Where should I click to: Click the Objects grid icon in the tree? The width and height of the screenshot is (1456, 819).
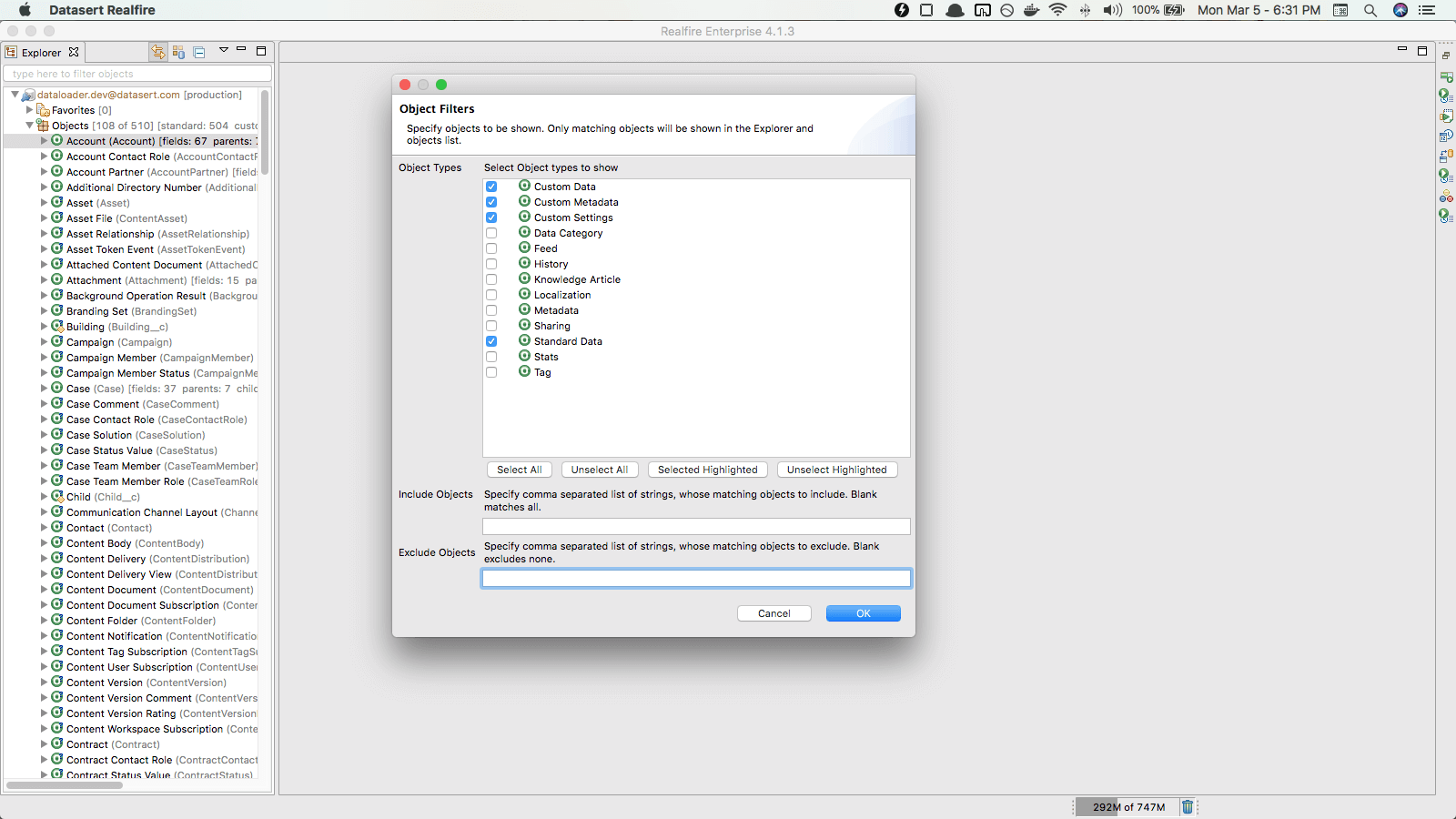(43, 126)
